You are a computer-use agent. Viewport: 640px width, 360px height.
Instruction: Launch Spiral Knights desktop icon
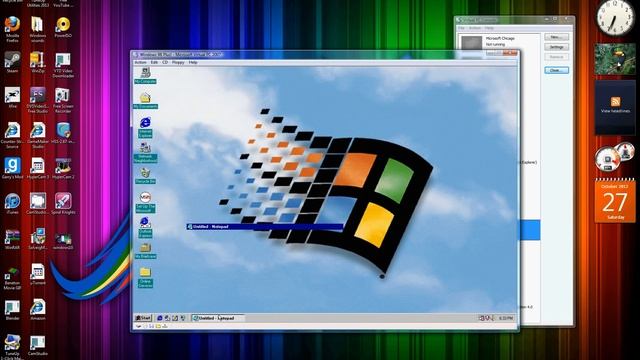(x=63, y=204)
